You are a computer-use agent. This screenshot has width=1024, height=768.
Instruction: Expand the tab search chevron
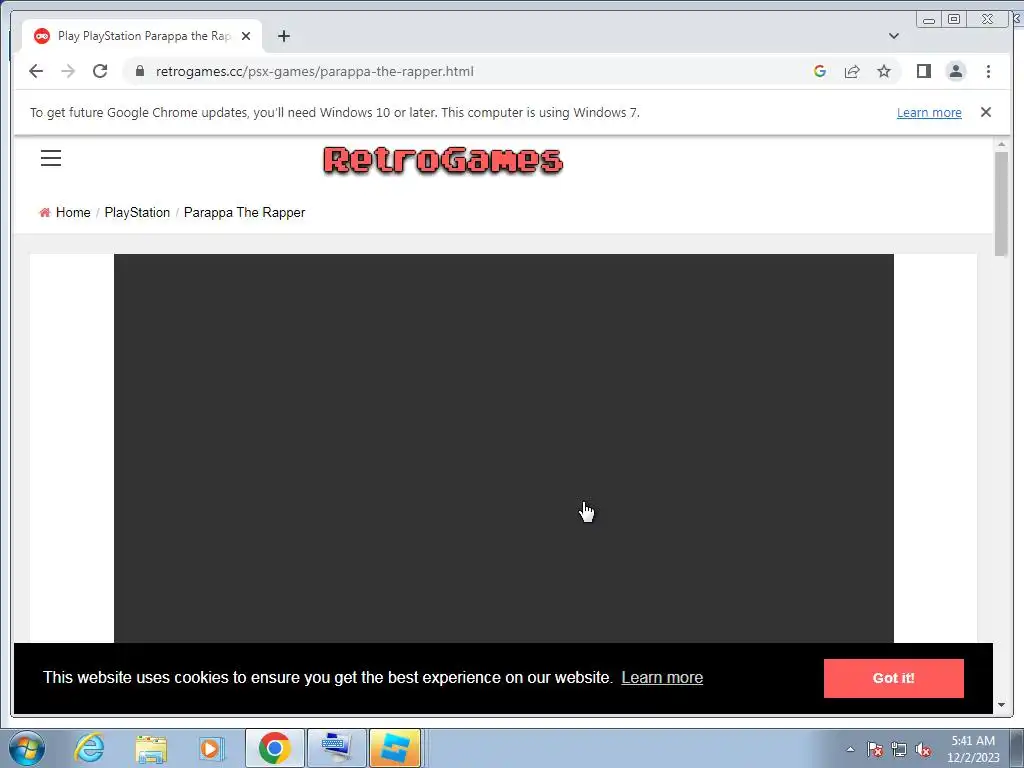[894, 36]
